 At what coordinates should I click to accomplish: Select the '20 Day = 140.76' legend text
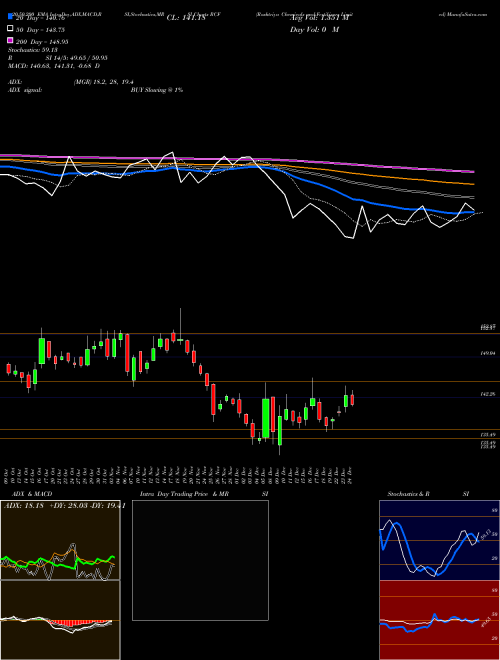tap(40, 18)
